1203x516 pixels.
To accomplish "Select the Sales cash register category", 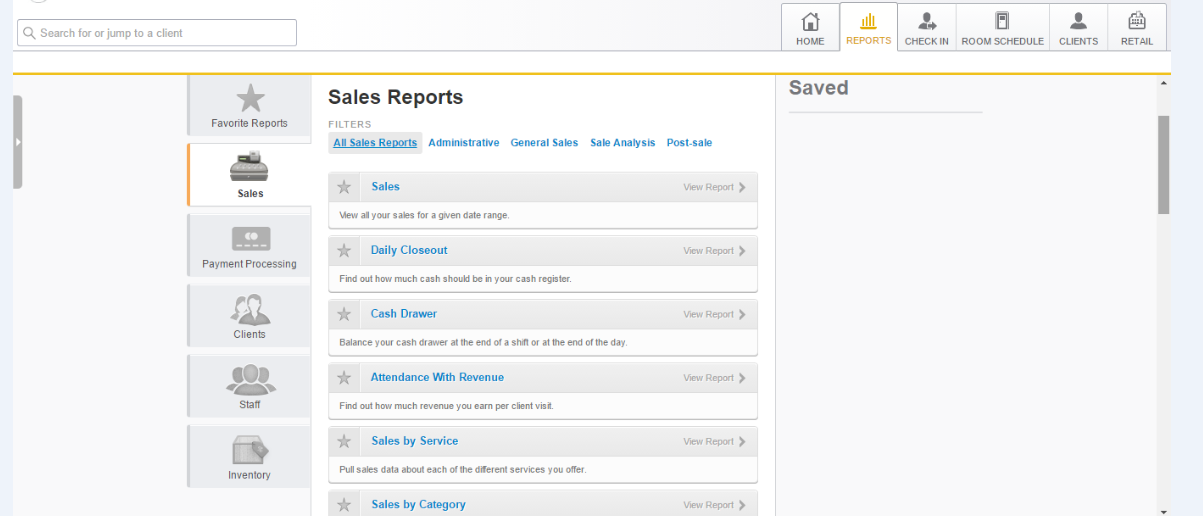I will click(249, 175).
